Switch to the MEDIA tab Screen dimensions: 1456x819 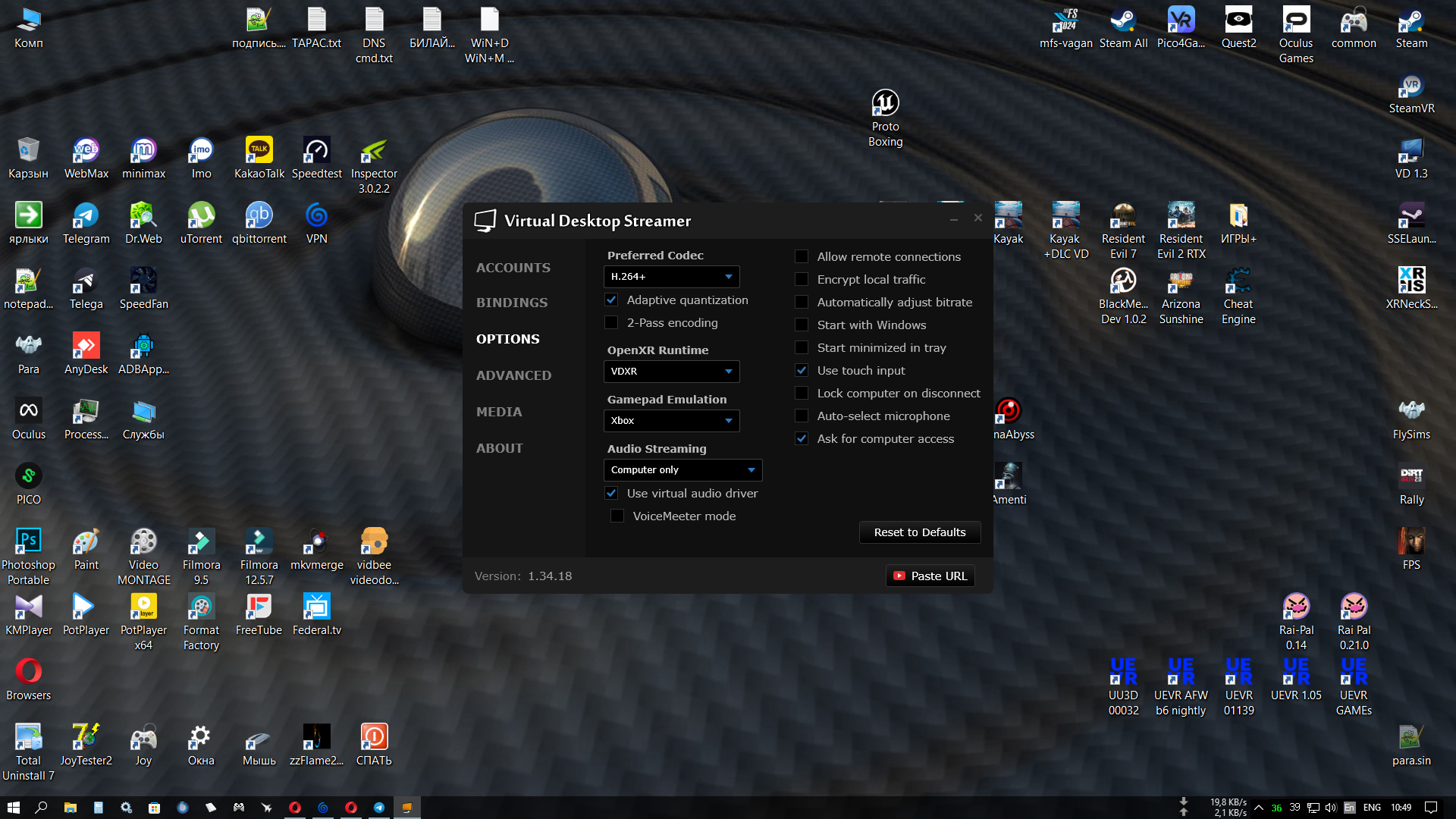click(499, 412)
